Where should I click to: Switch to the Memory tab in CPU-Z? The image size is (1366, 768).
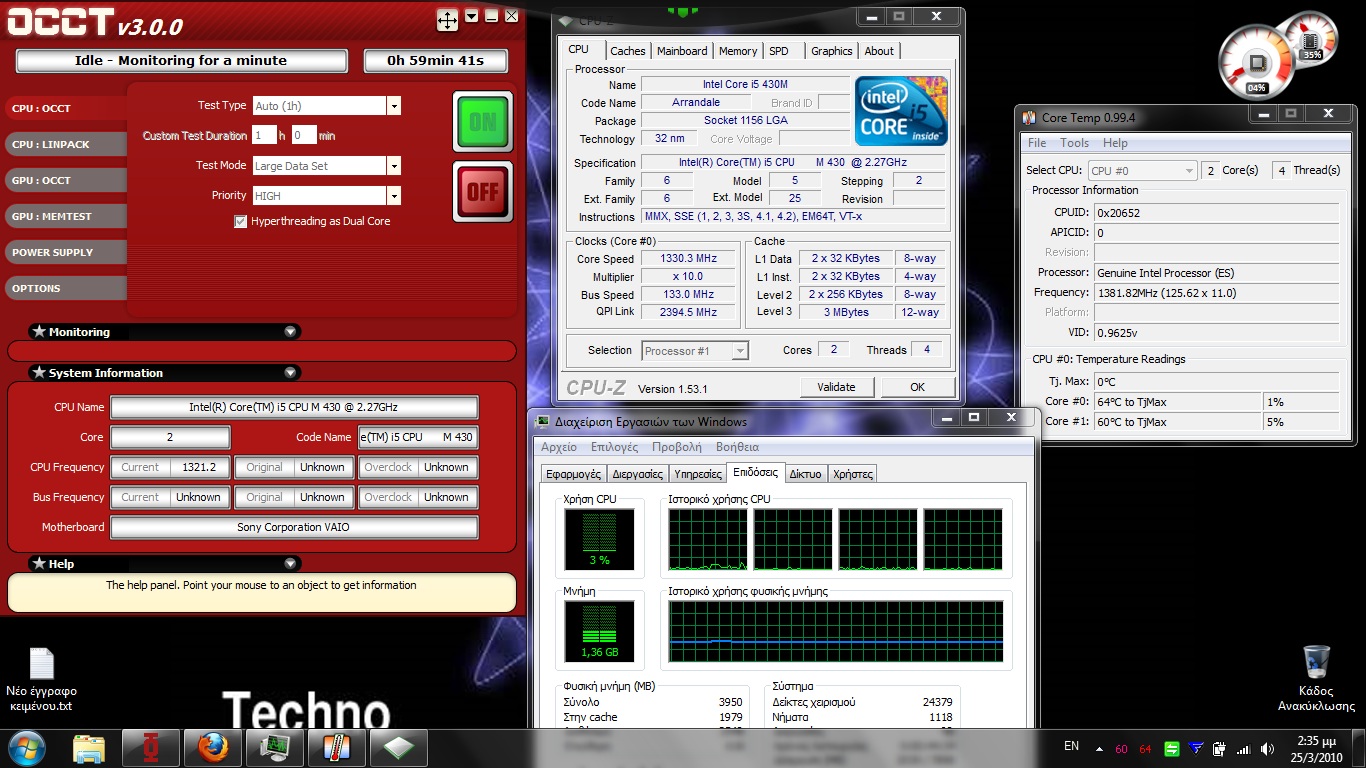pyautogui.click(x=738, y=51)
